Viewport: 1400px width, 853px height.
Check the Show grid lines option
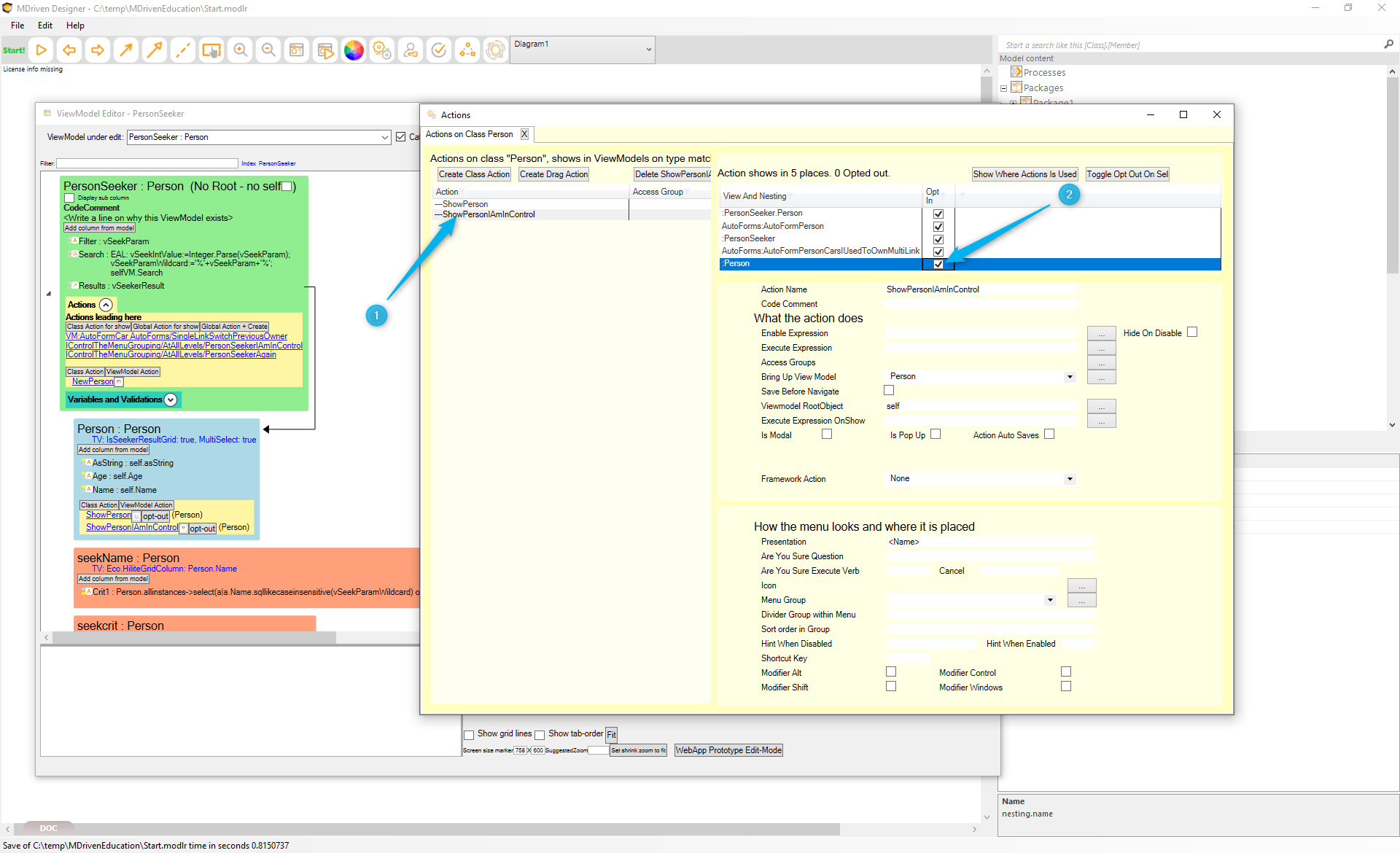point(470,735)
